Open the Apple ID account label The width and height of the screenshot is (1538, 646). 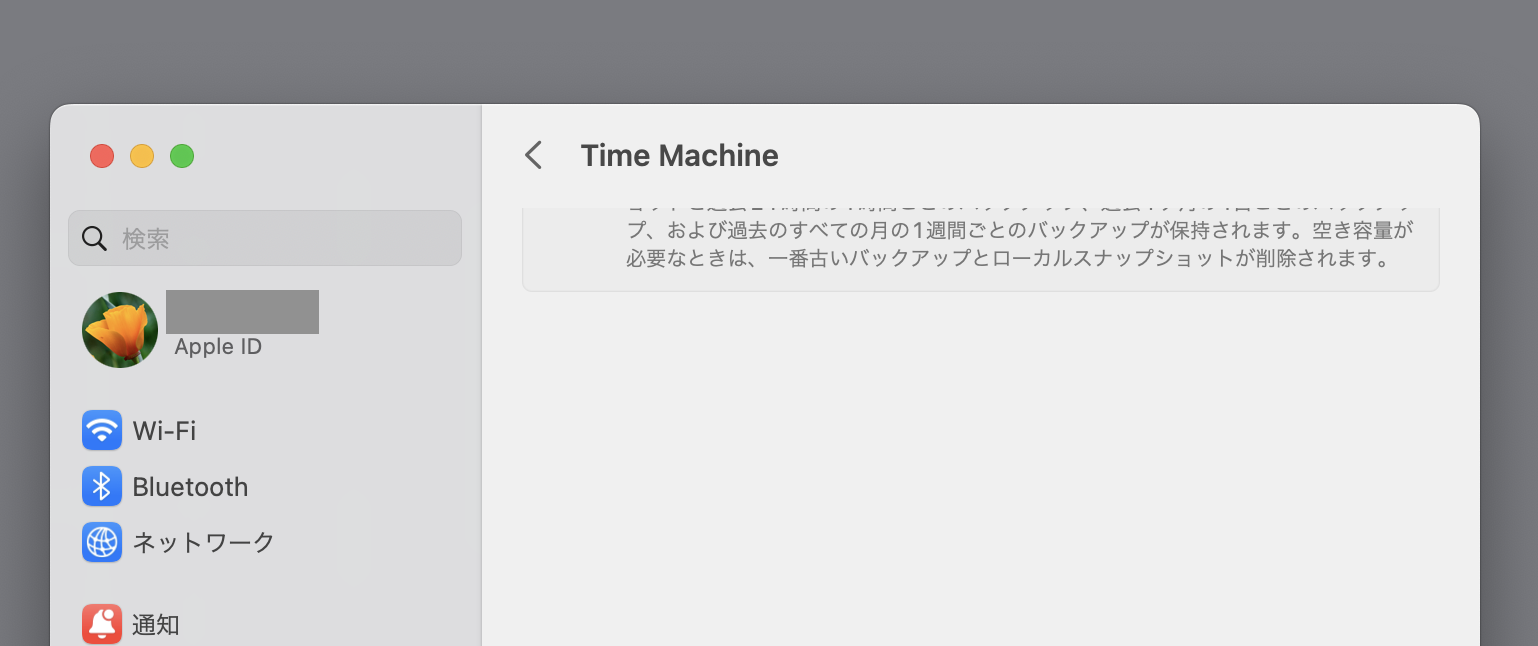pos(218,347)
